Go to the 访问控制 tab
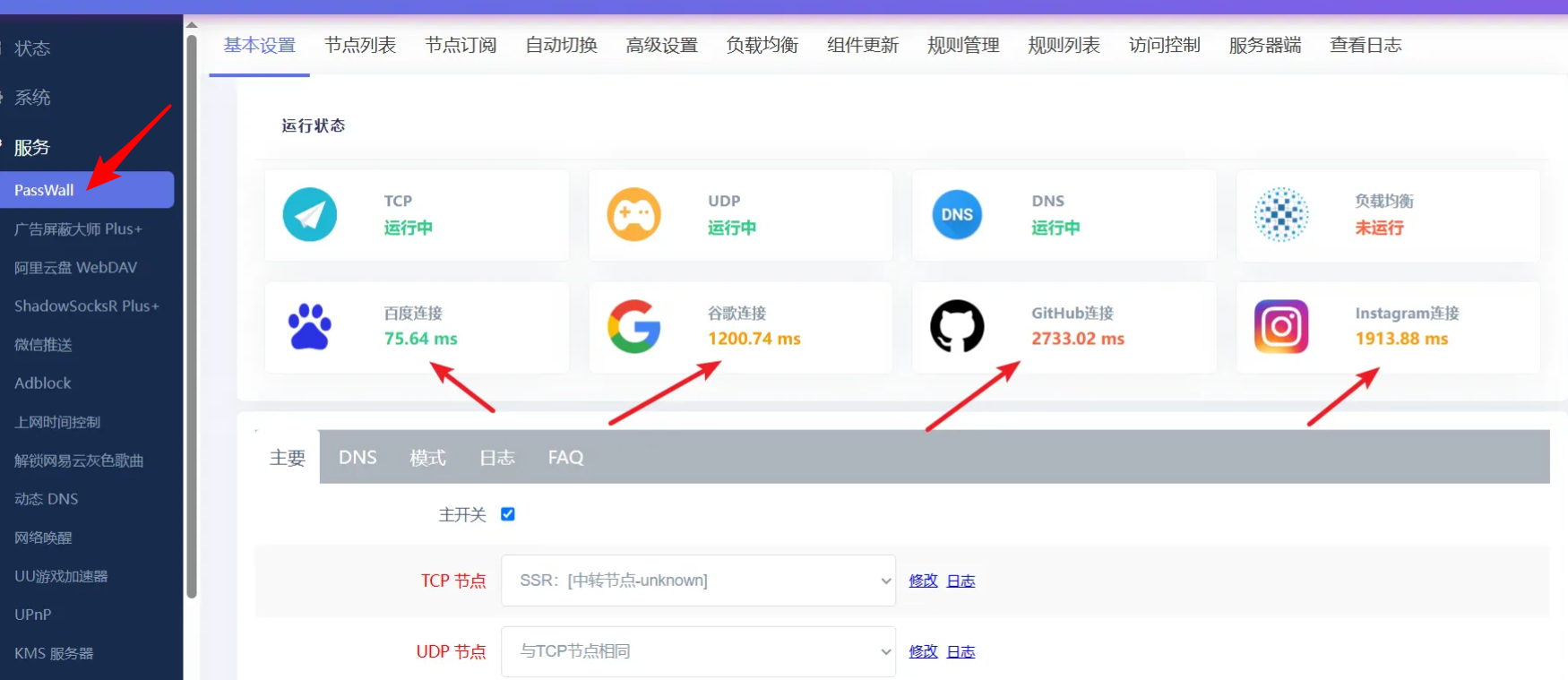 coord(1164,46)
